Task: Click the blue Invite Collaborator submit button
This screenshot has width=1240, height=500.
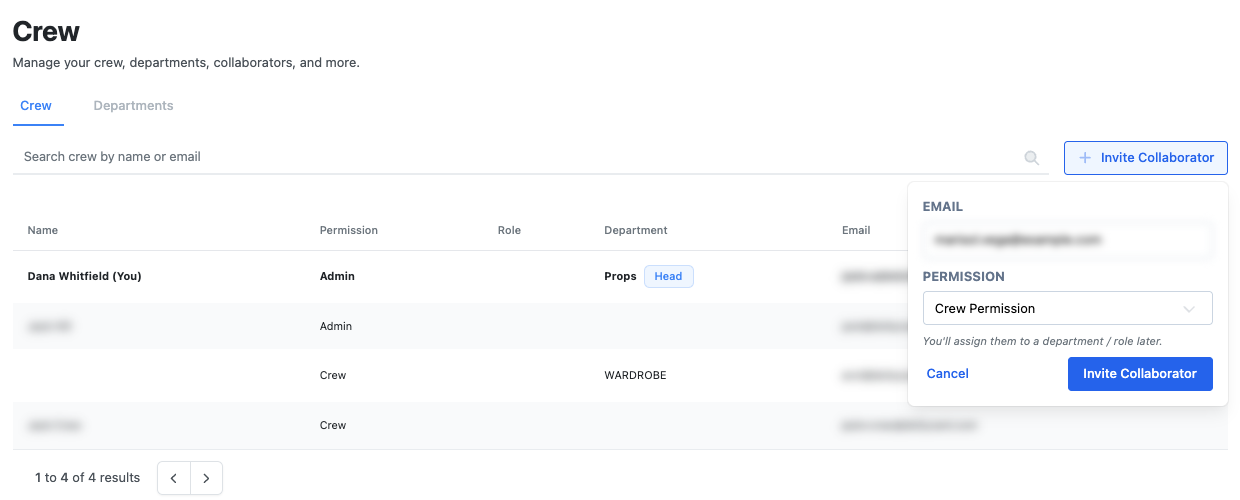Action: coord(1140,374)
